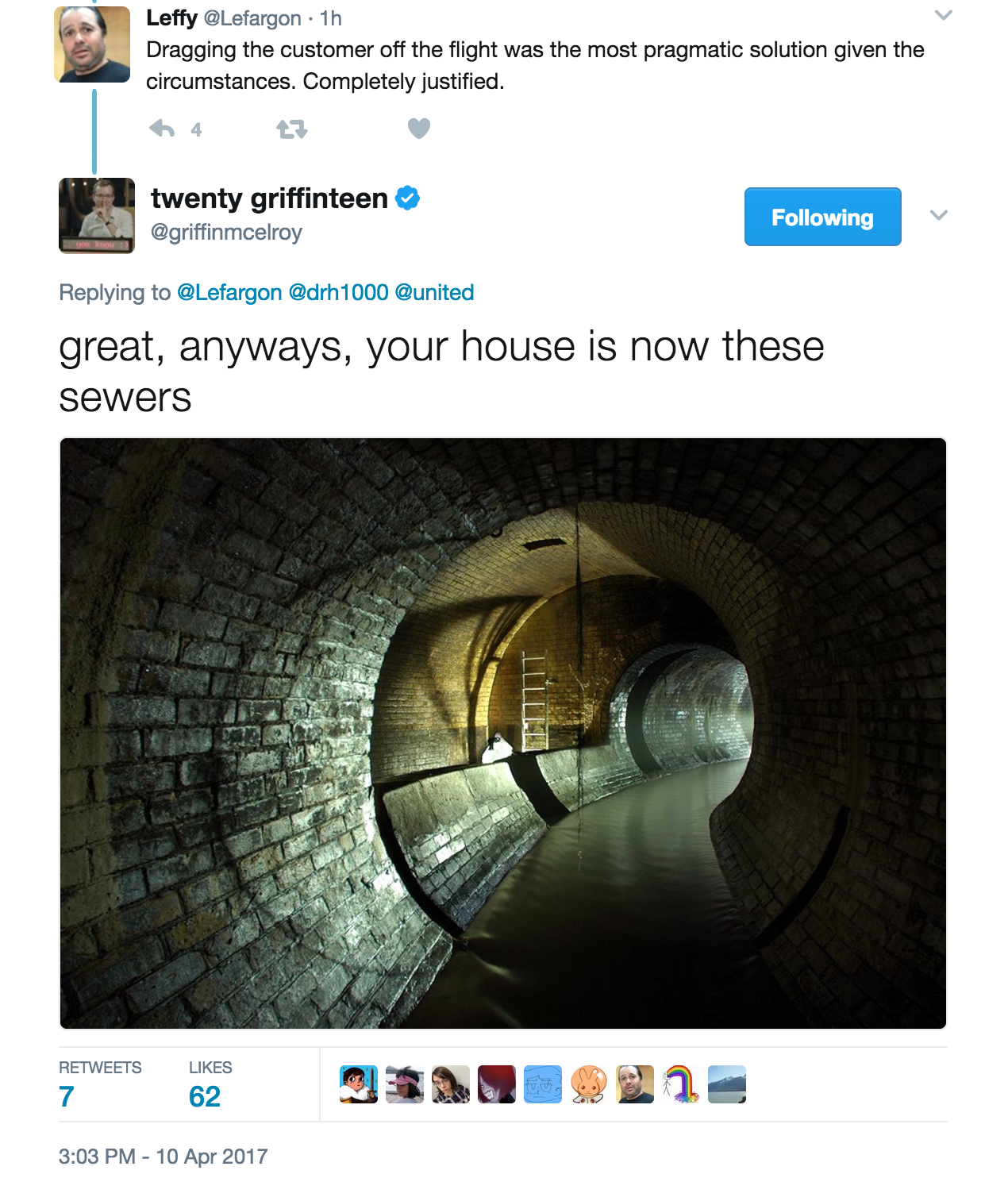
Task: Click the first liker avatar in the row
Action: [359, 1084]
